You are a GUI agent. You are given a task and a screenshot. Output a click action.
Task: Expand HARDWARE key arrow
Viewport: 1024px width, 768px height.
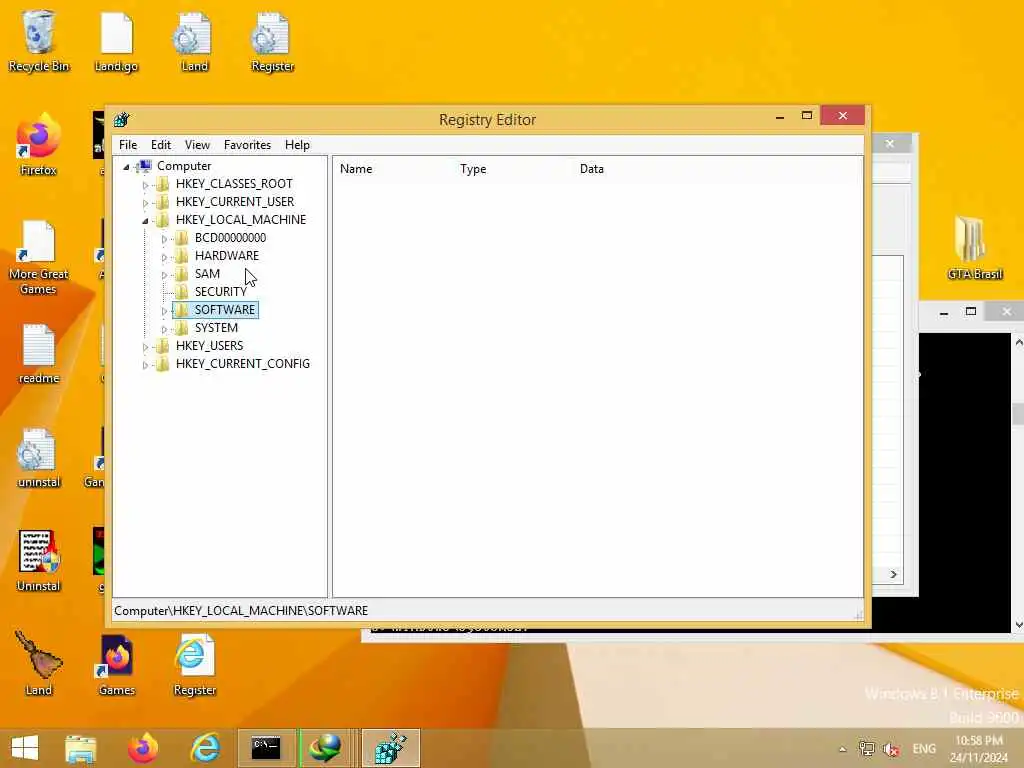pos(164,257)
